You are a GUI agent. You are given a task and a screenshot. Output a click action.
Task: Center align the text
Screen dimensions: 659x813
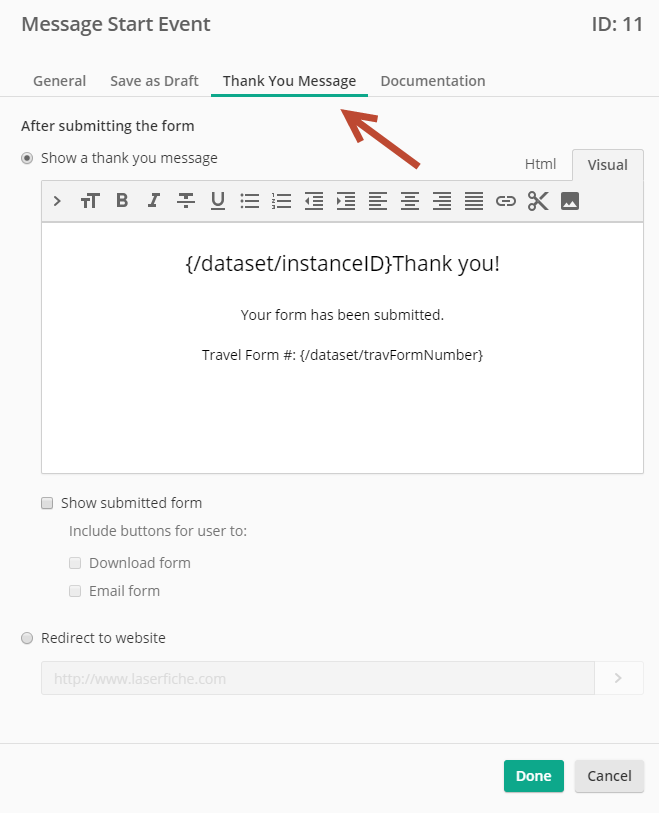410,201
